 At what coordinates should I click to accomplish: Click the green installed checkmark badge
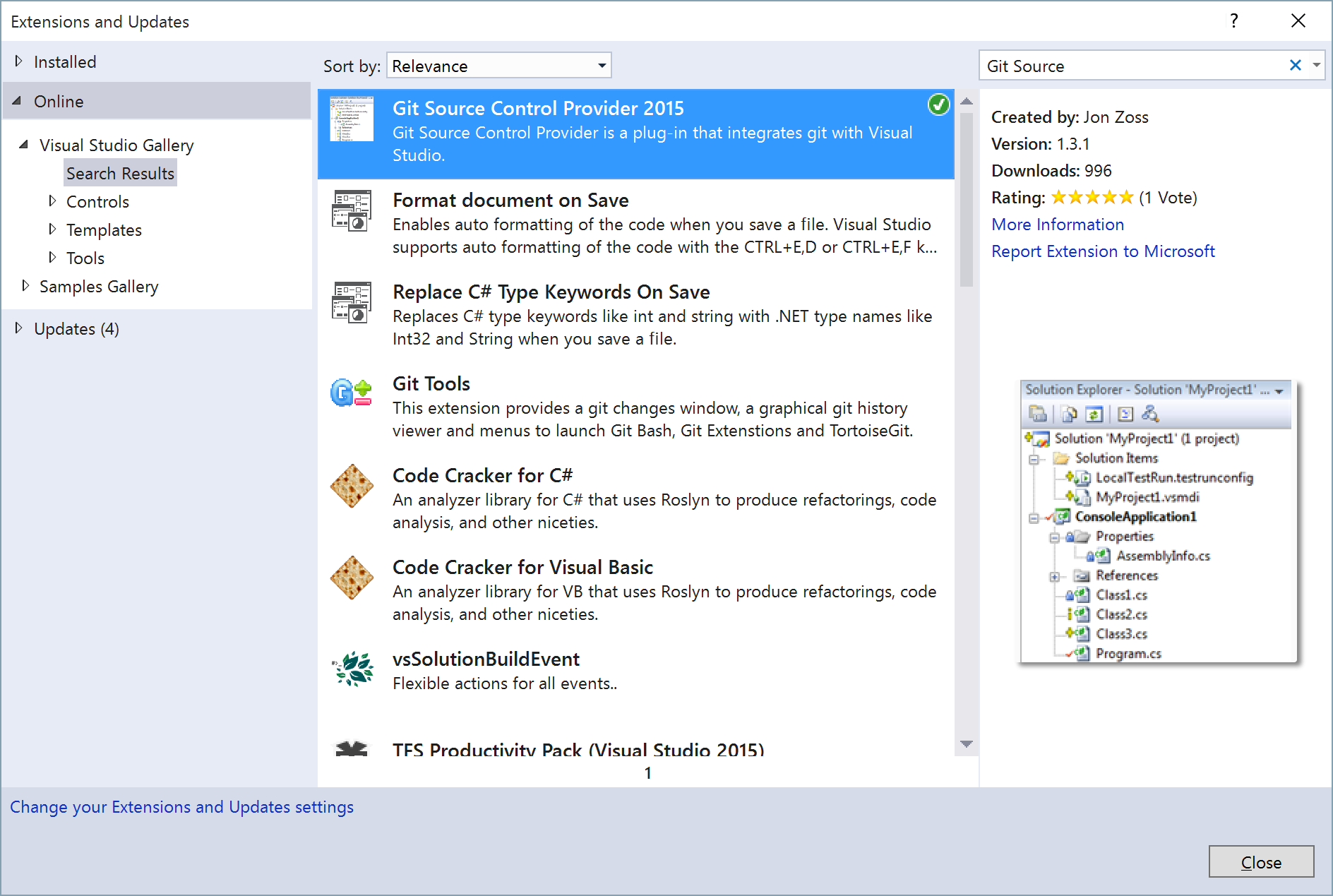point(938,104)
